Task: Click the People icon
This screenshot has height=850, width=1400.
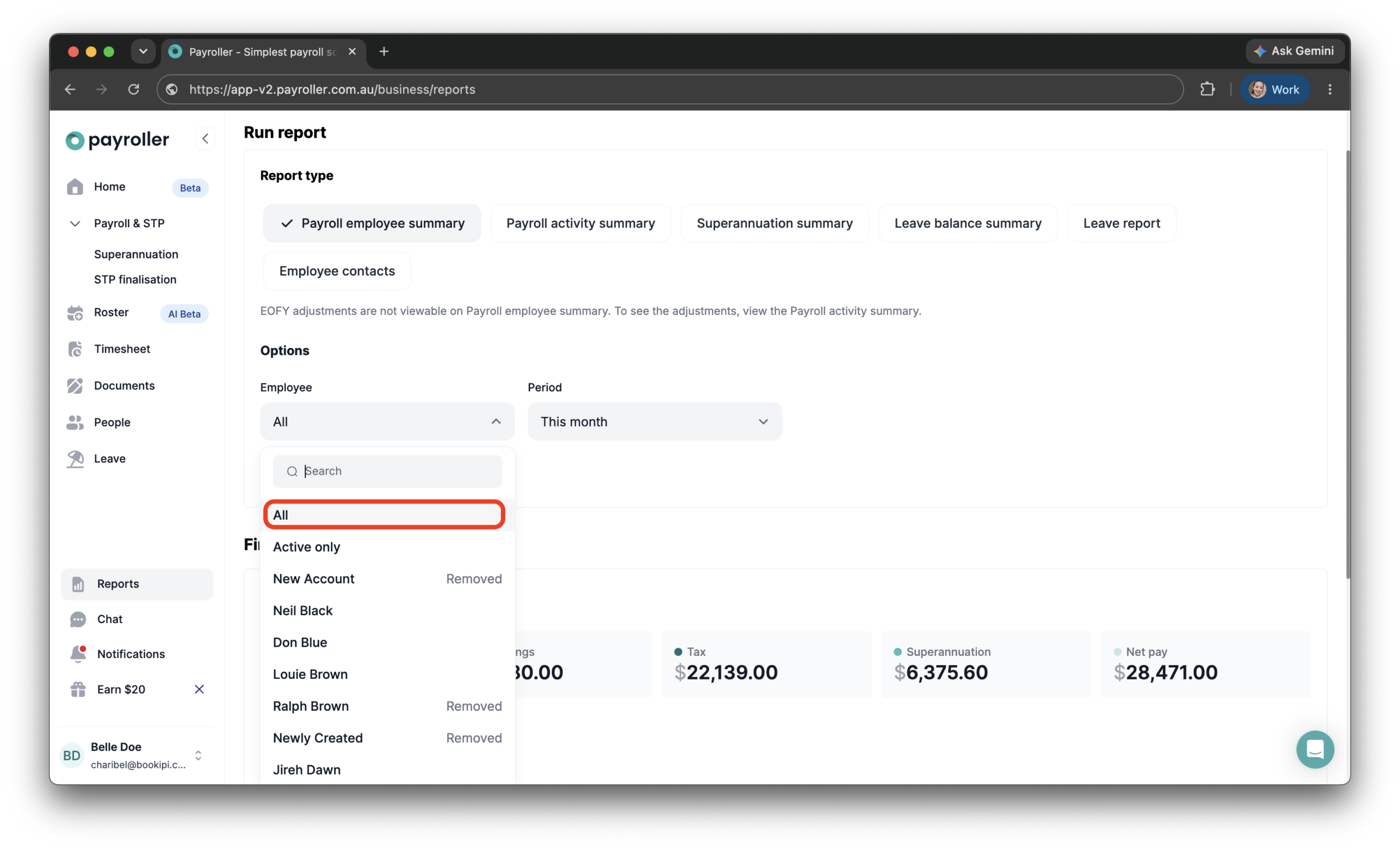Action: click(x=75, y=423)
